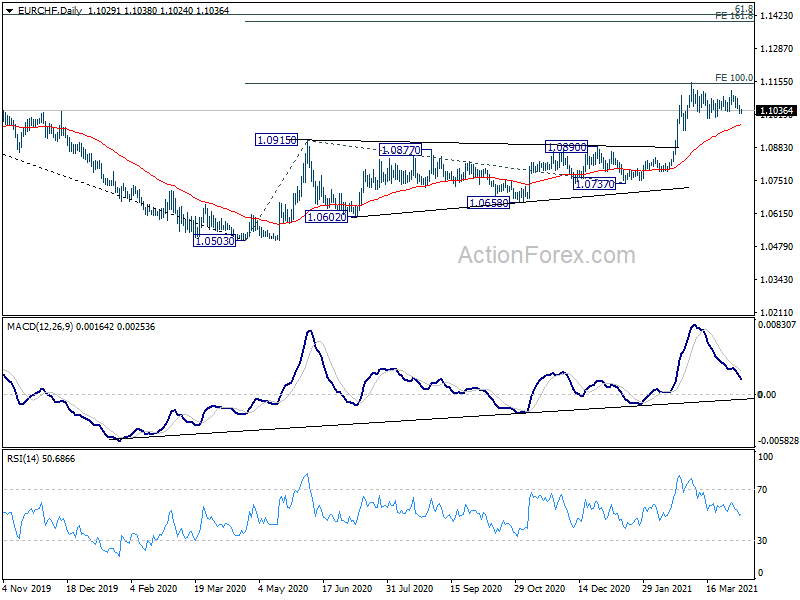
Task: Select the MACD(12,26,9) indicator label
Action: (x=40, y=326)
